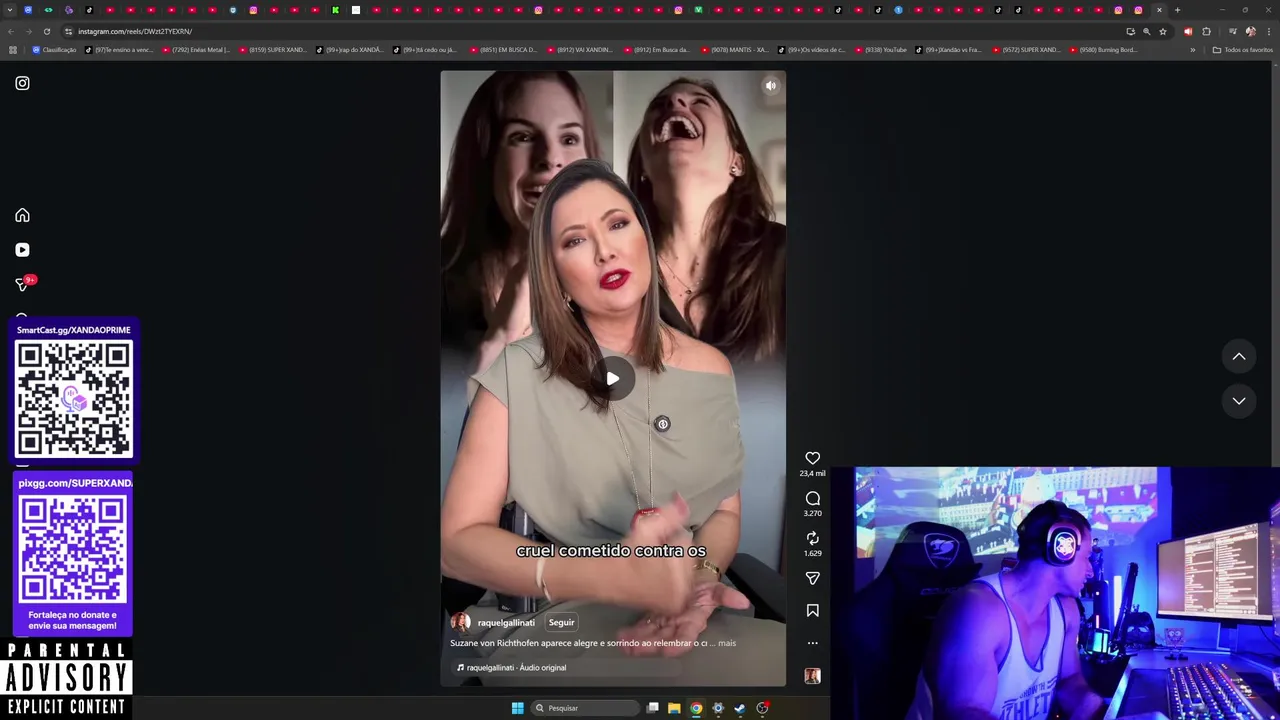This screenshot has height=720, width=1280.
Task: Open the Chrome three-dot menu
Action: tap(1268, 31)
